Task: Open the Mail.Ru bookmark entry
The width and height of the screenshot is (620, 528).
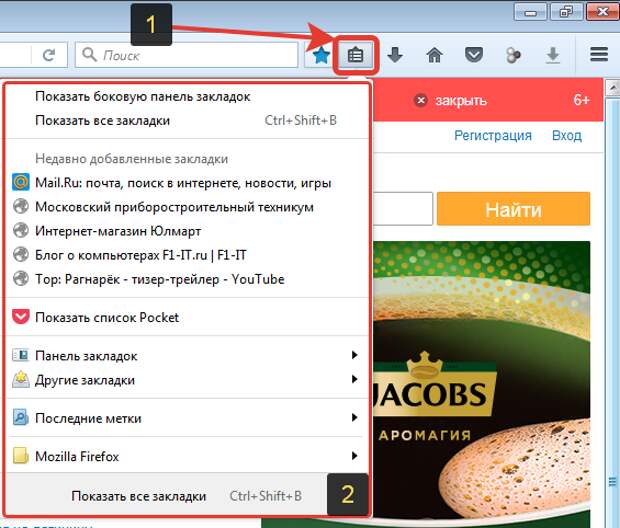Action: point(182,183)
